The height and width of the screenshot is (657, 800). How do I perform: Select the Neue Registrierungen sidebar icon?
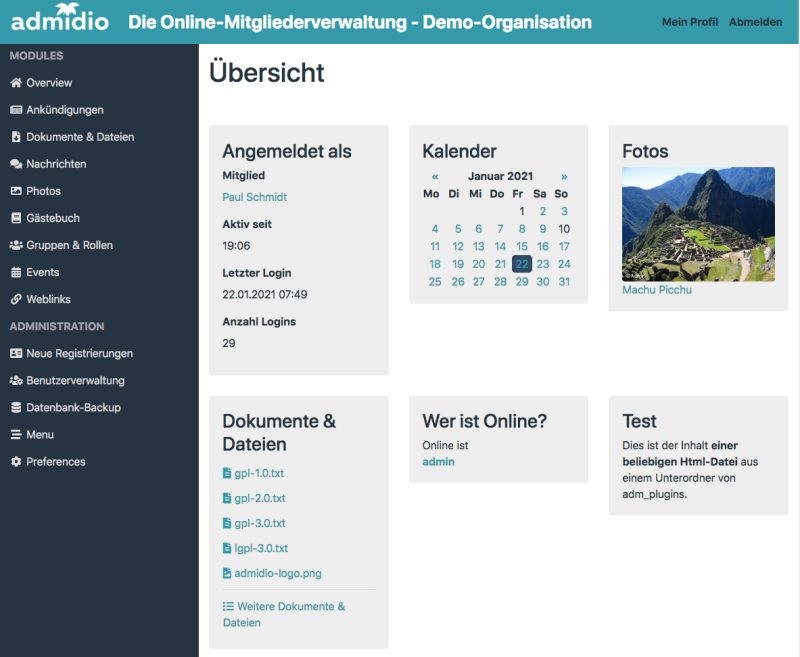(x=14, y=353)
